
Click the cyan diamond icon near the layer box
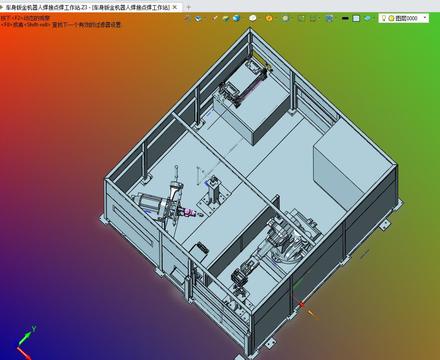click(367, 19)
